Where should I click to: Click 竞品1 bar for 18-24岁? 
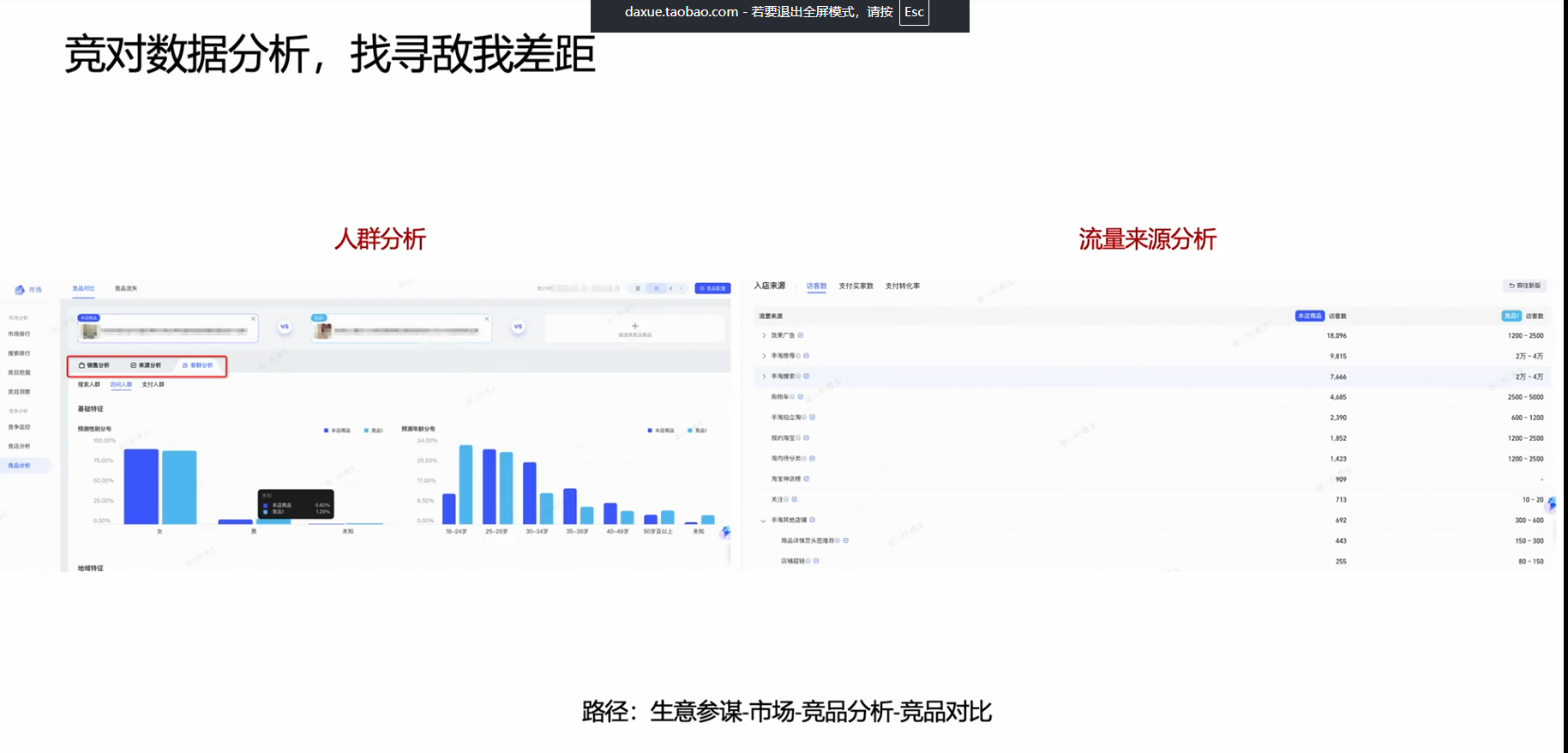click(x=466, y=485)
